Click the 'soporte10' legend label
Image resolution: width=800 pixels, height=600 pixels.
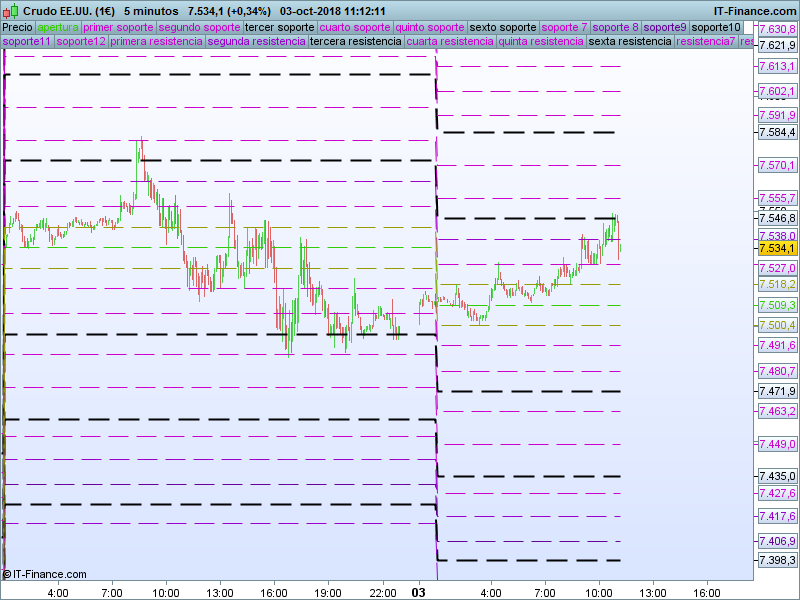coord(716,27)
